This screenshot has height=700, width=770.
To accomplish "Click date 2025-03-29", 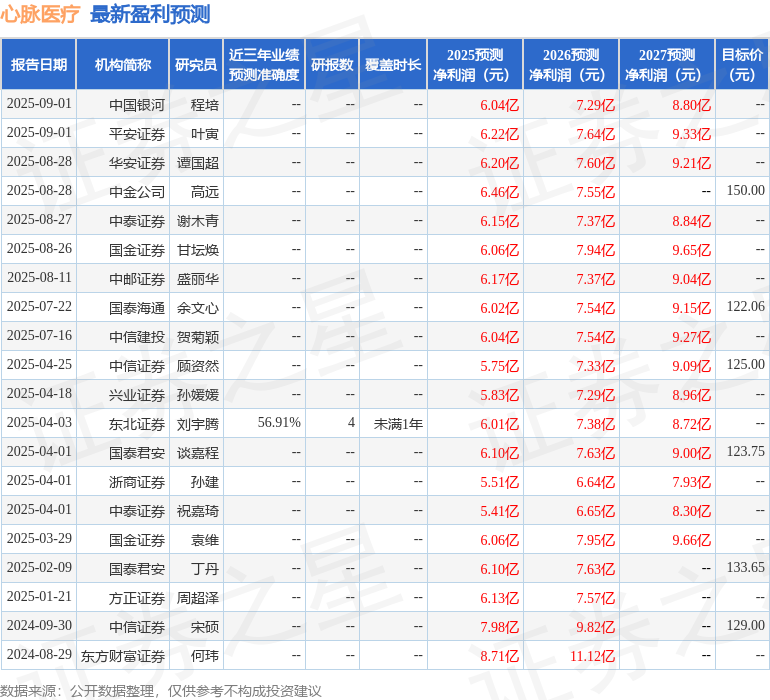I will coord(39,538).
